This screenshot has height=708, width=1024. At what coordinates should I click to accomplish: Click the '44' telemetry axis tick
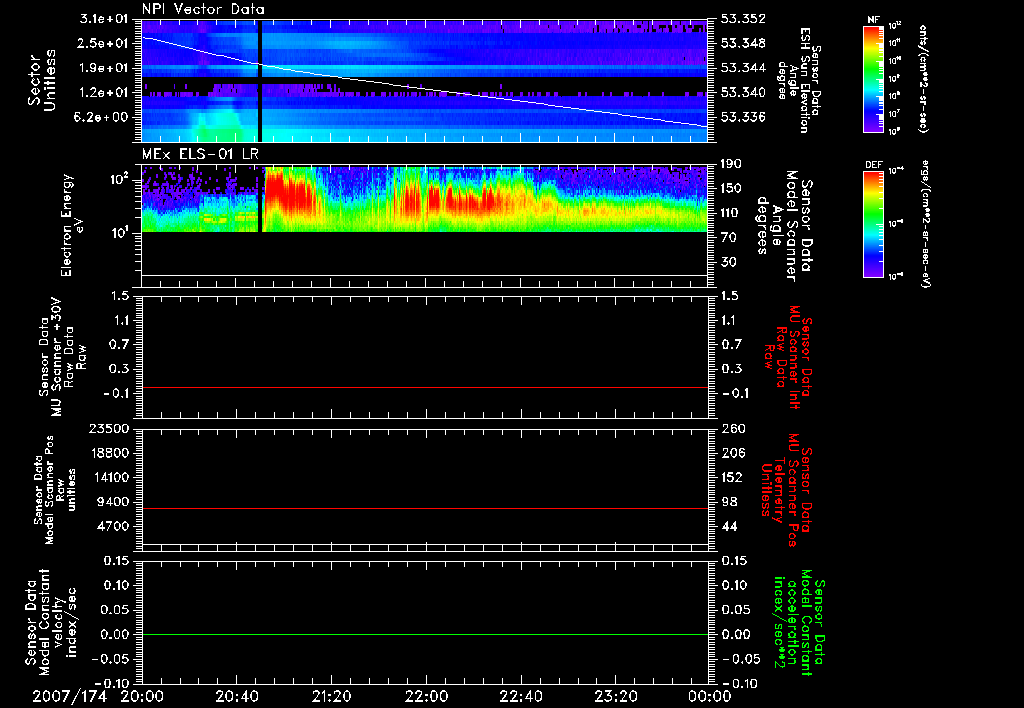click(x=728, y=526)
